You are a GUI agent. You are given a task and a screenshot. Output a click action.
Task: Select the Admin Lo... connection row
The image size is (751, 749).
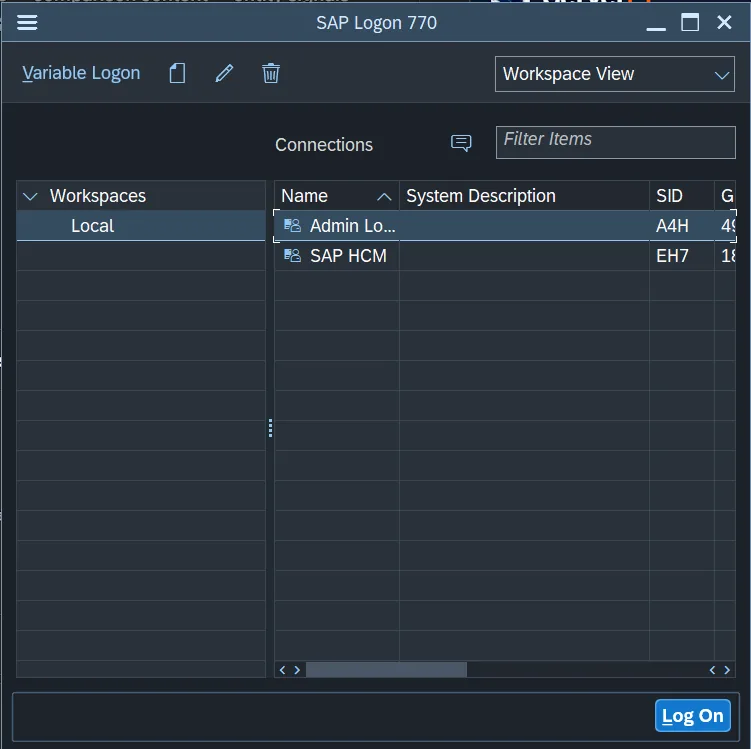tap(505, 226)
